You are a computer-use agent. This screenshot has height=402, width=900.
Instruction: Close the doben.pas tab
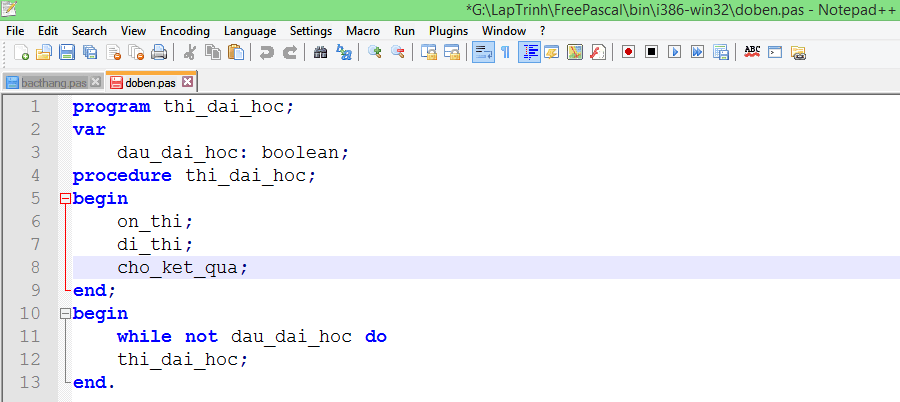[x=186, y=82]
